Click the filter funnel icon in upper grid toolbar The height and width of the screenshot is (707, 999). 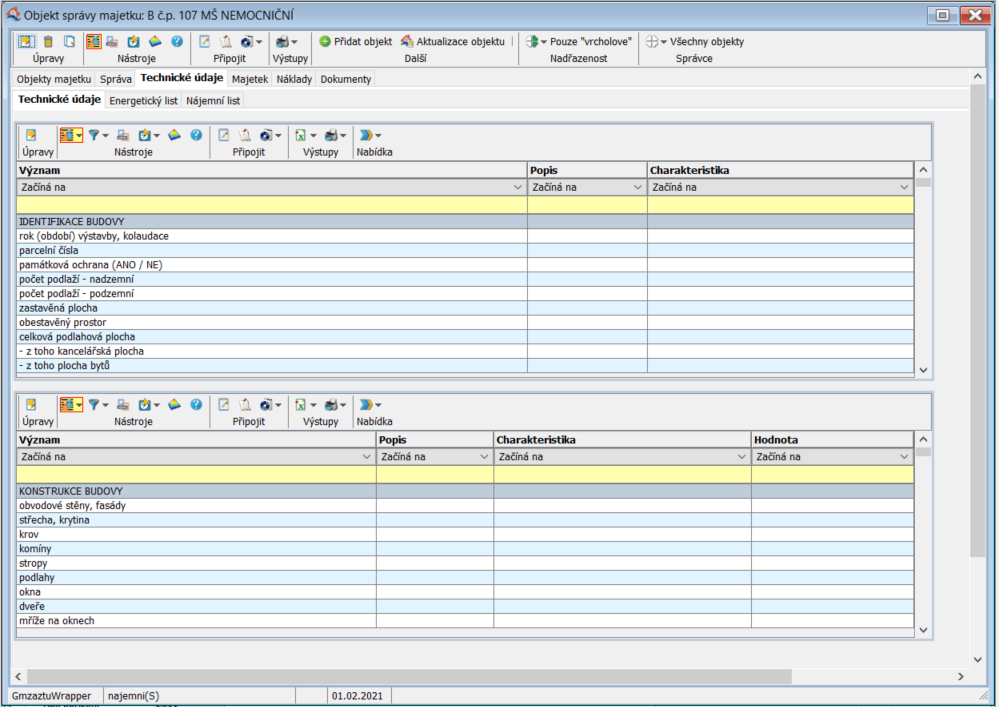point(95,134)
